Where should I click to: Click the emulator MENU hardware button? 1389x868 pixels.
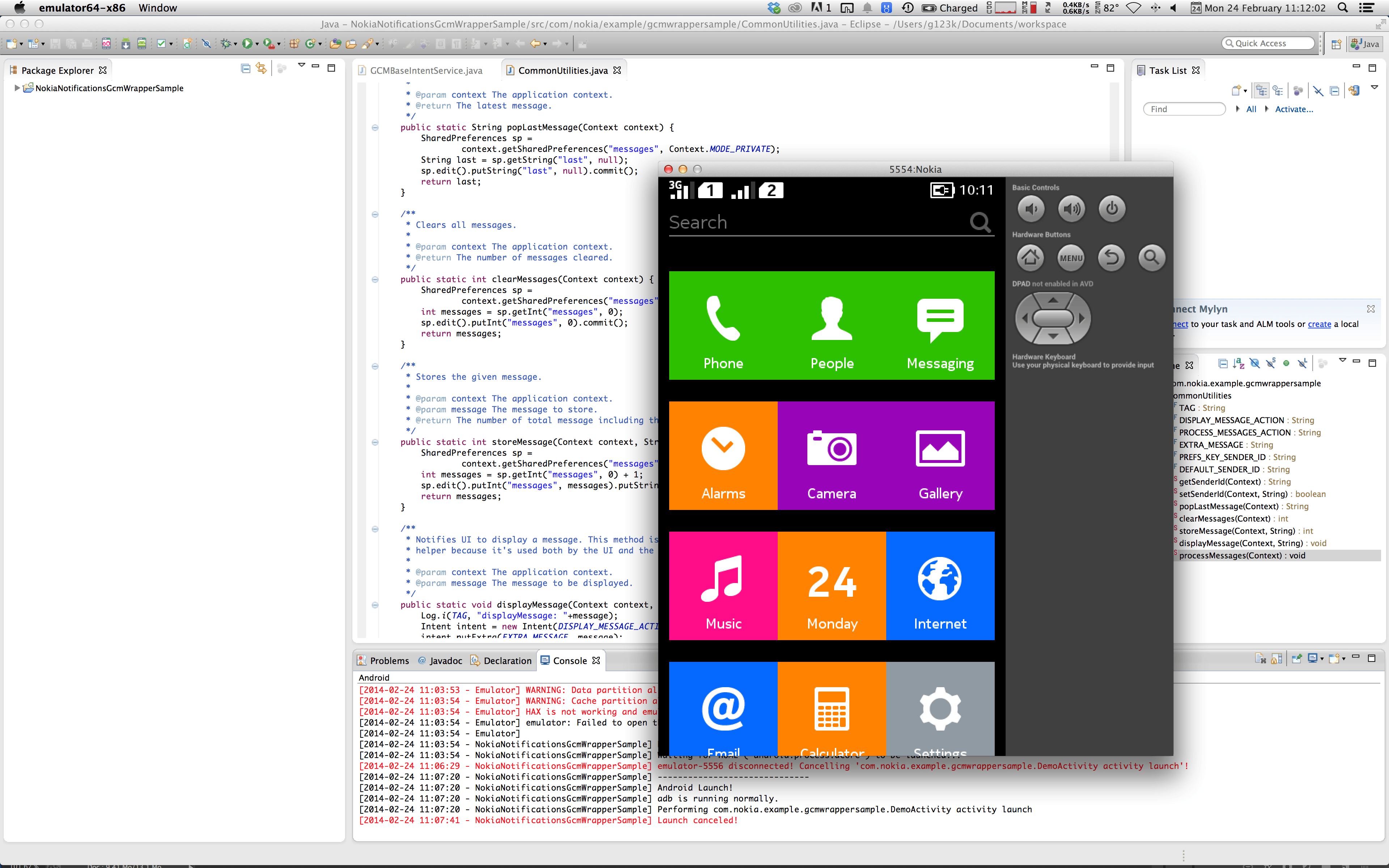pyautogui.click(x=1071, y=257)
